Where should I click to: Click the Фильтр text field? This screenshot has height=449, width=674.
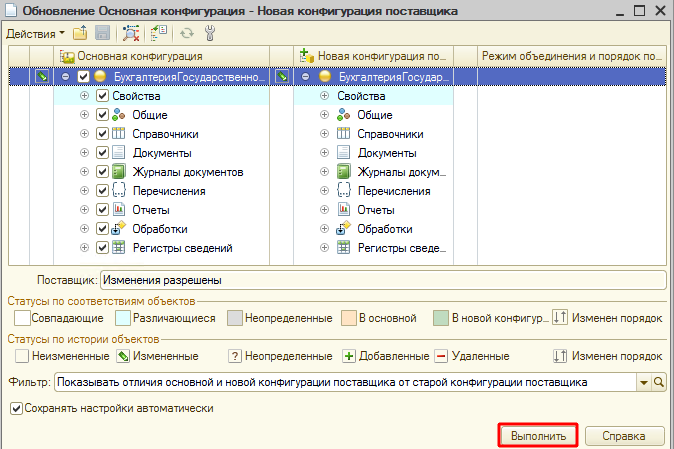tap(345, 382)
